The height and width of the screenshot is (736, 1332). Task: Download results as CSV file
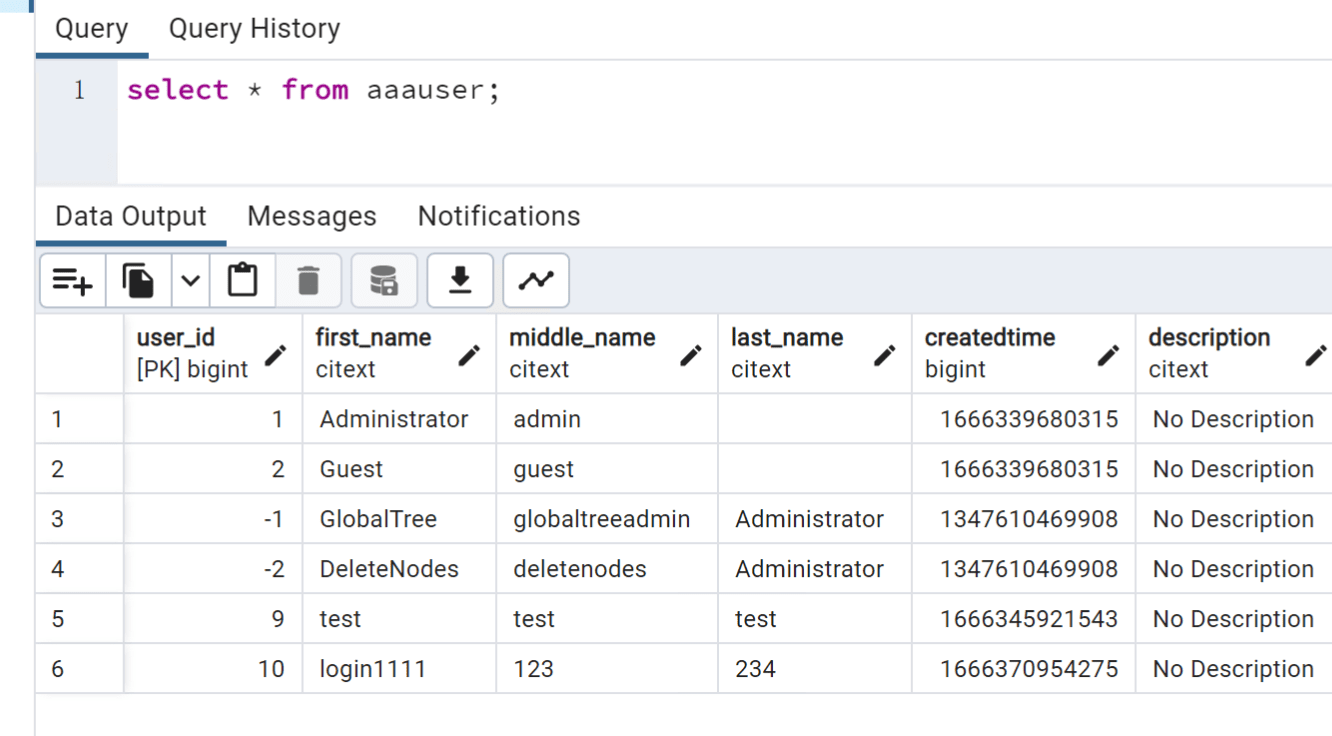coord(460,281)
